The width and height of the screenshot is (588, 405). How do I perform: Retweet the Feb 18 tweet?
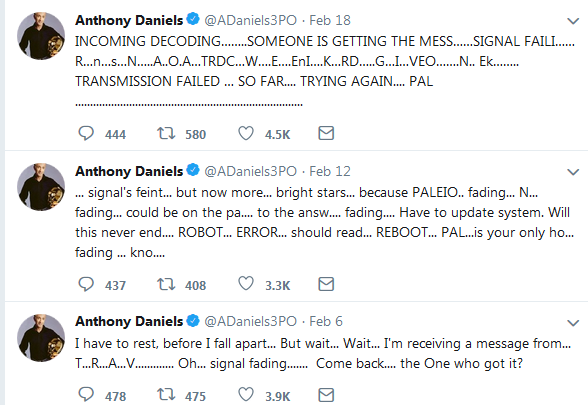[x=166, y=134]
